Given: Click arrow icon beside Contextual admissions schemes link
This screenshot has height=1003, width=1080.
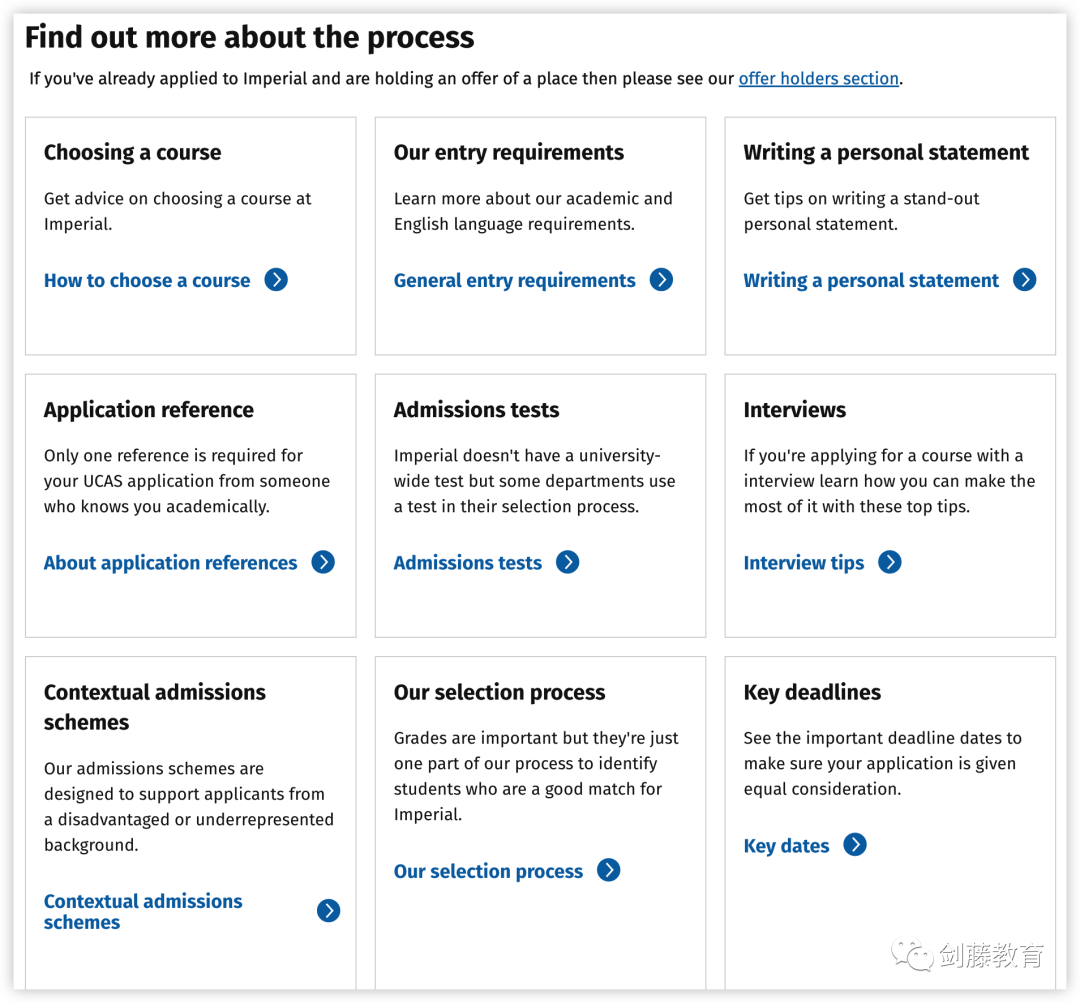Looking at the screenshot, I should click(329, 911).
